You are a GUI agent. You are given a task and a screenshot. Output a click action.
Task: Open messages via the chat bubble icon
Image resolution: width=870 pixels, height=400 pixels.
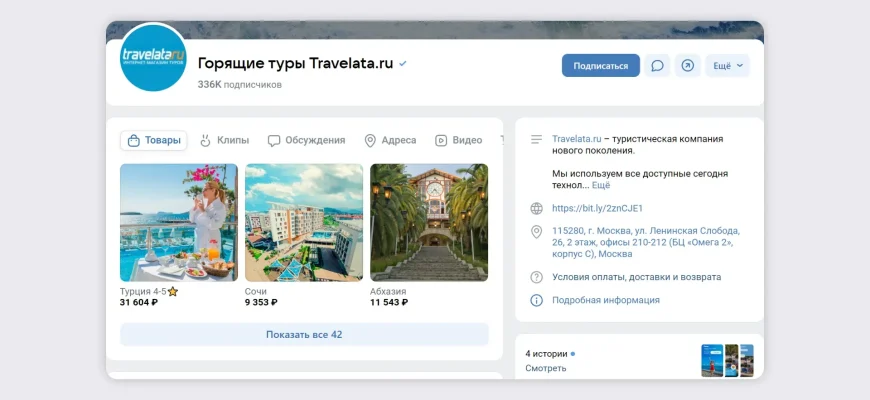(657, 66)
